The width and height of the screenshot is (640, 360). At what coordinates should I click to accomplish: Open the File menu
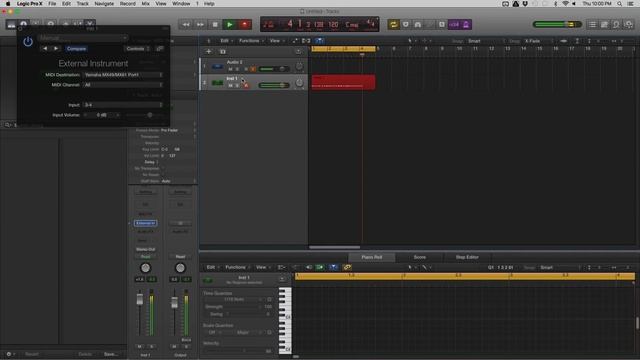coord(52,4)
